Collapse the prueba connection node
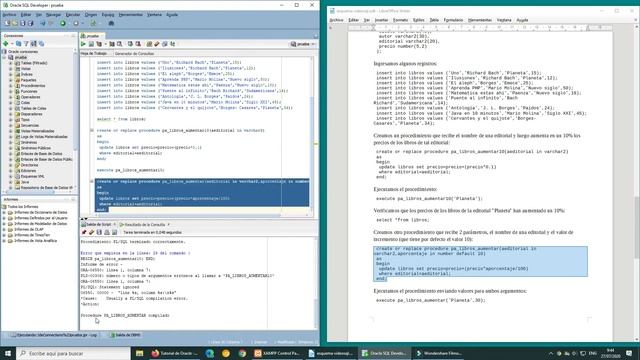 (x=4, y=58)
